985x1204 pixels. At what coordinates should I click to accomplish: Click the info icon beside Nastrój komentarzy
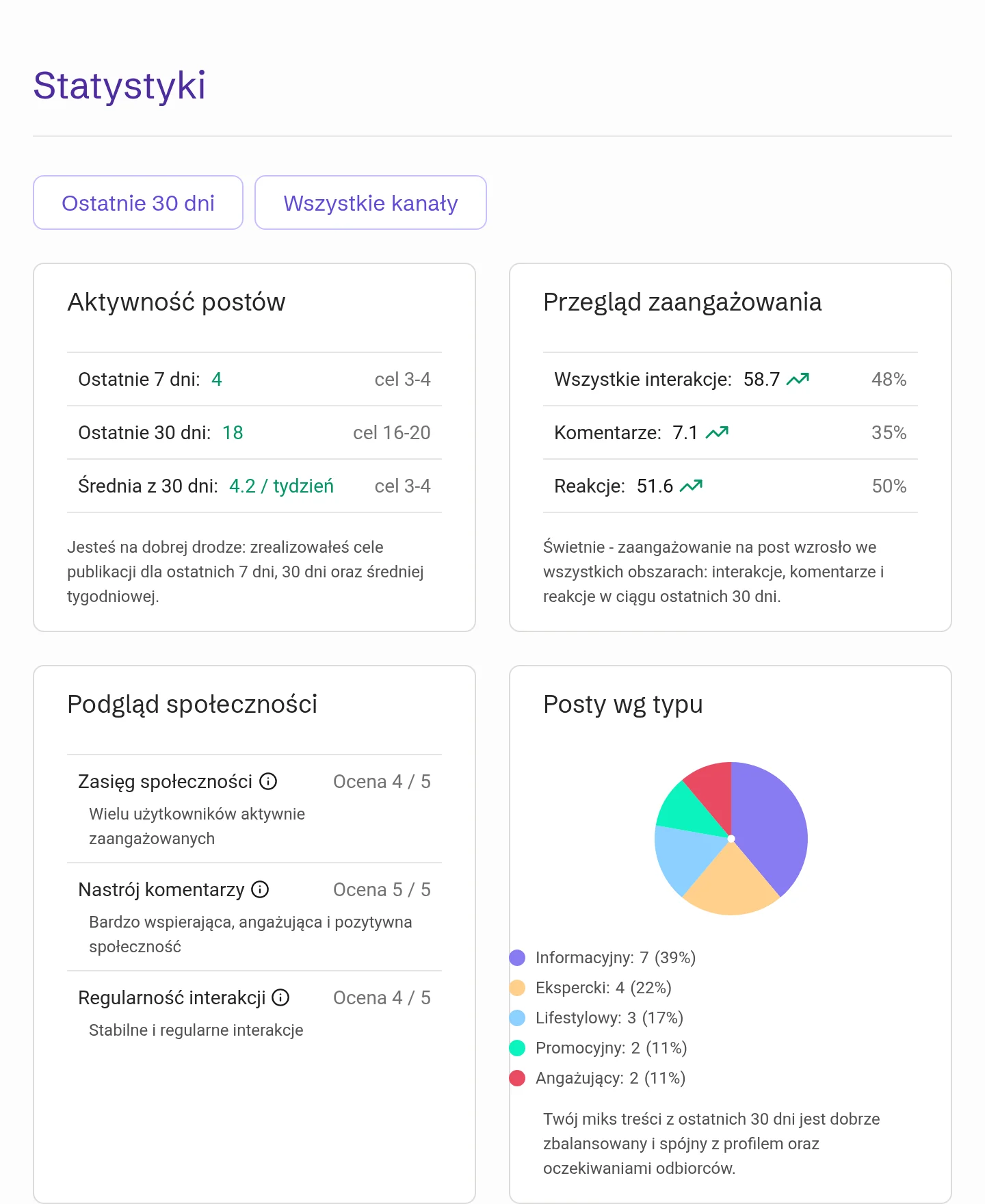click(x=260, y=889)
